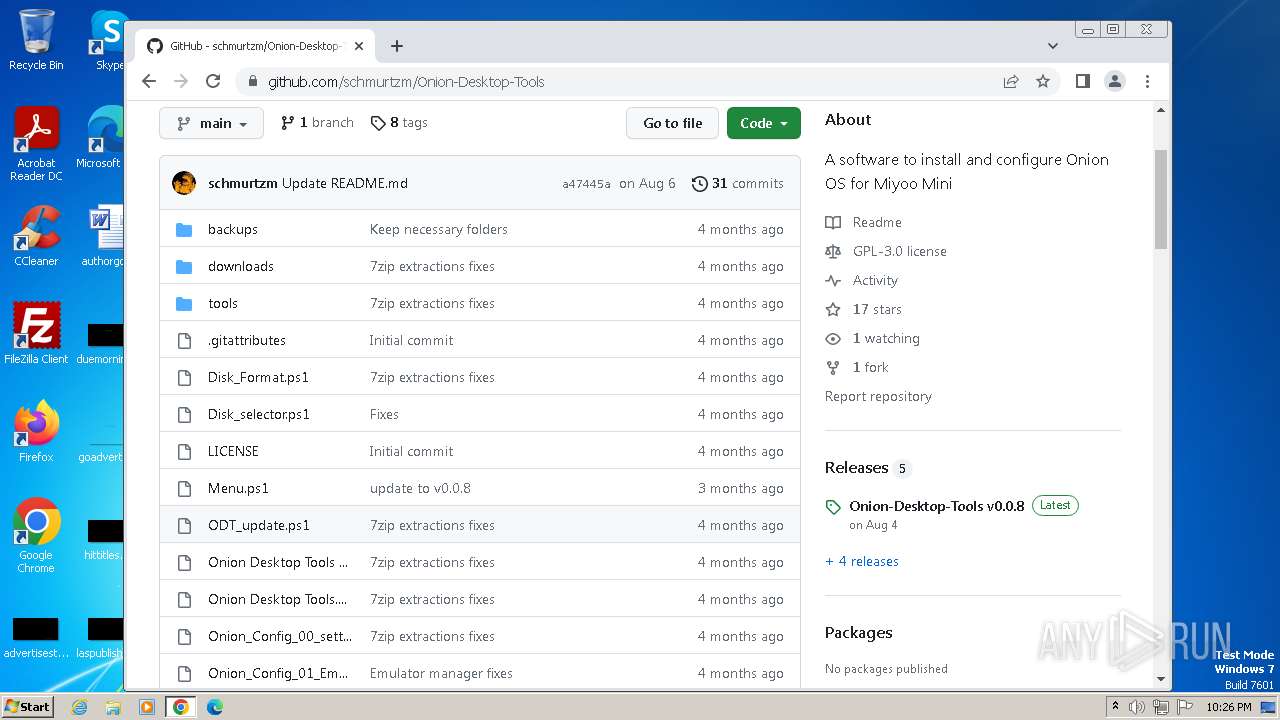The width and height of the screenshot is (1280, 720).
Task: Open the media player taskbar icon
Action: pyautogui.click(x=147, y=707)
